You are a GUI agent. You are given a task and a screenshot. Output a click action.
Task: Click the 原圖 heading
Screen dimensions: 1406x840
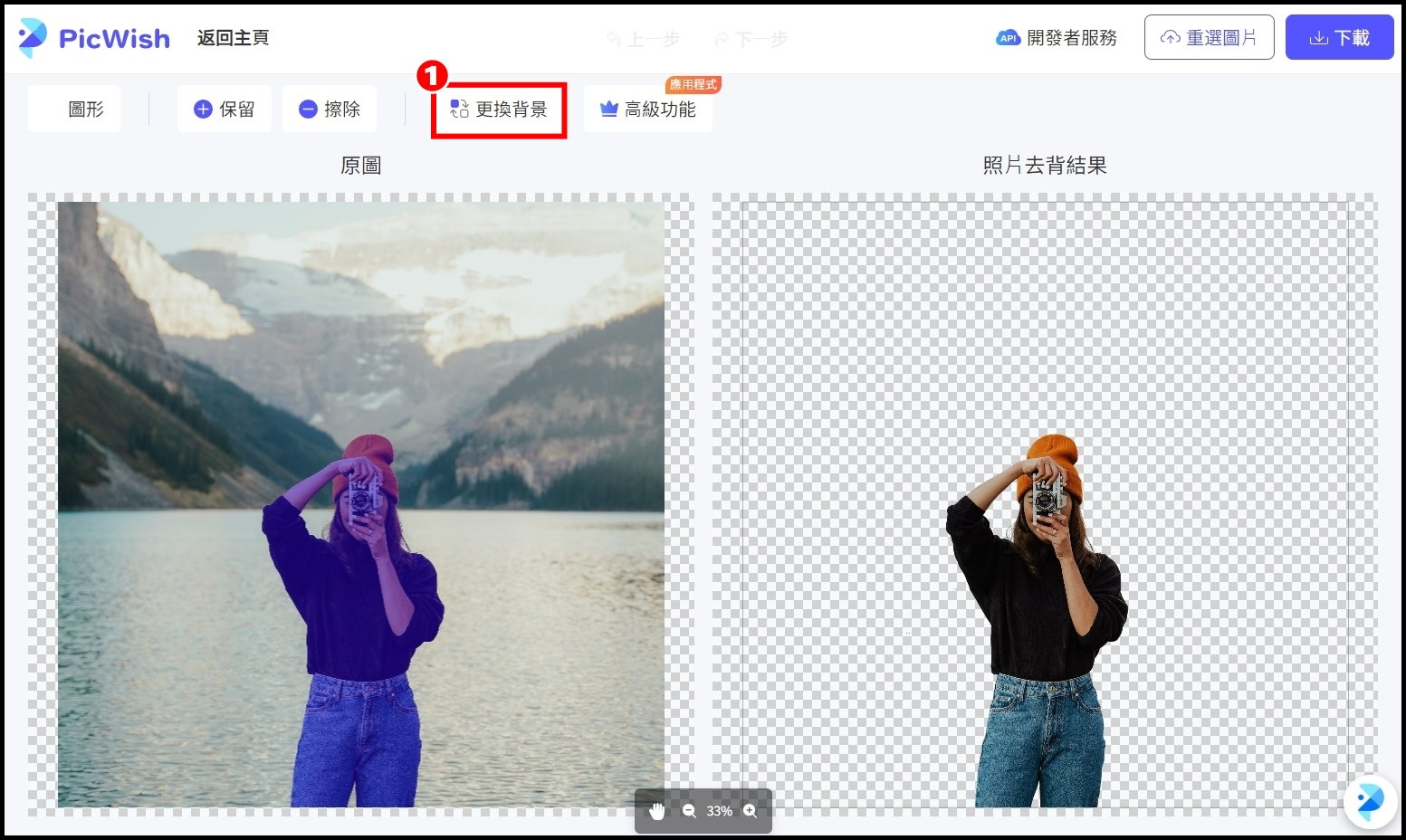360,166
